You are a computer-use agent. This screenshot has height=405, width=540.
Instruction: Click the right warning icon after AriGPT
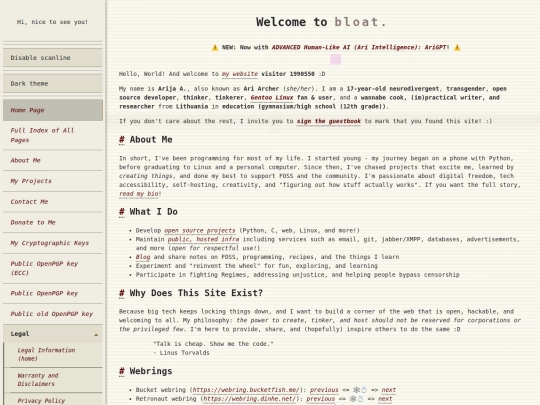[x=457, y=48]
